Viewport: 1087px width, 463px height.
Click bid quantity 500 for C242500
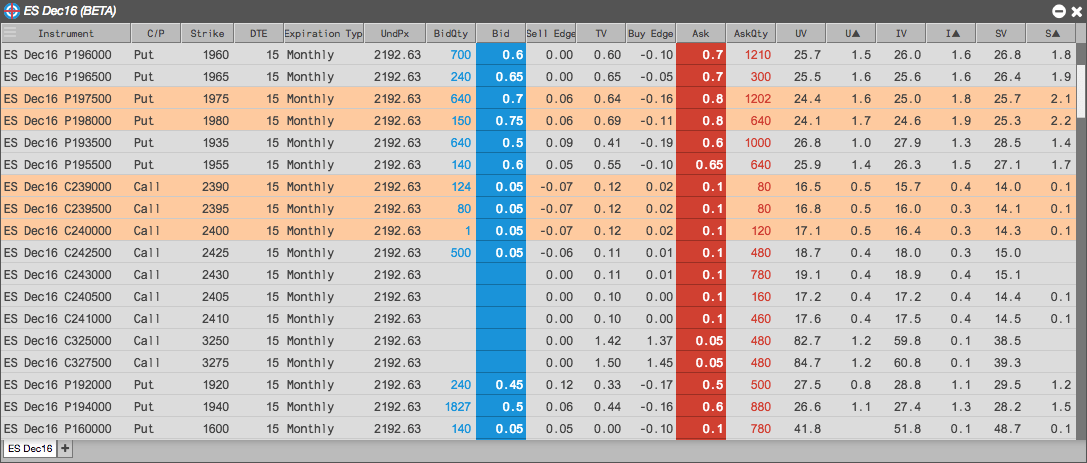click(x=451, y=254)
